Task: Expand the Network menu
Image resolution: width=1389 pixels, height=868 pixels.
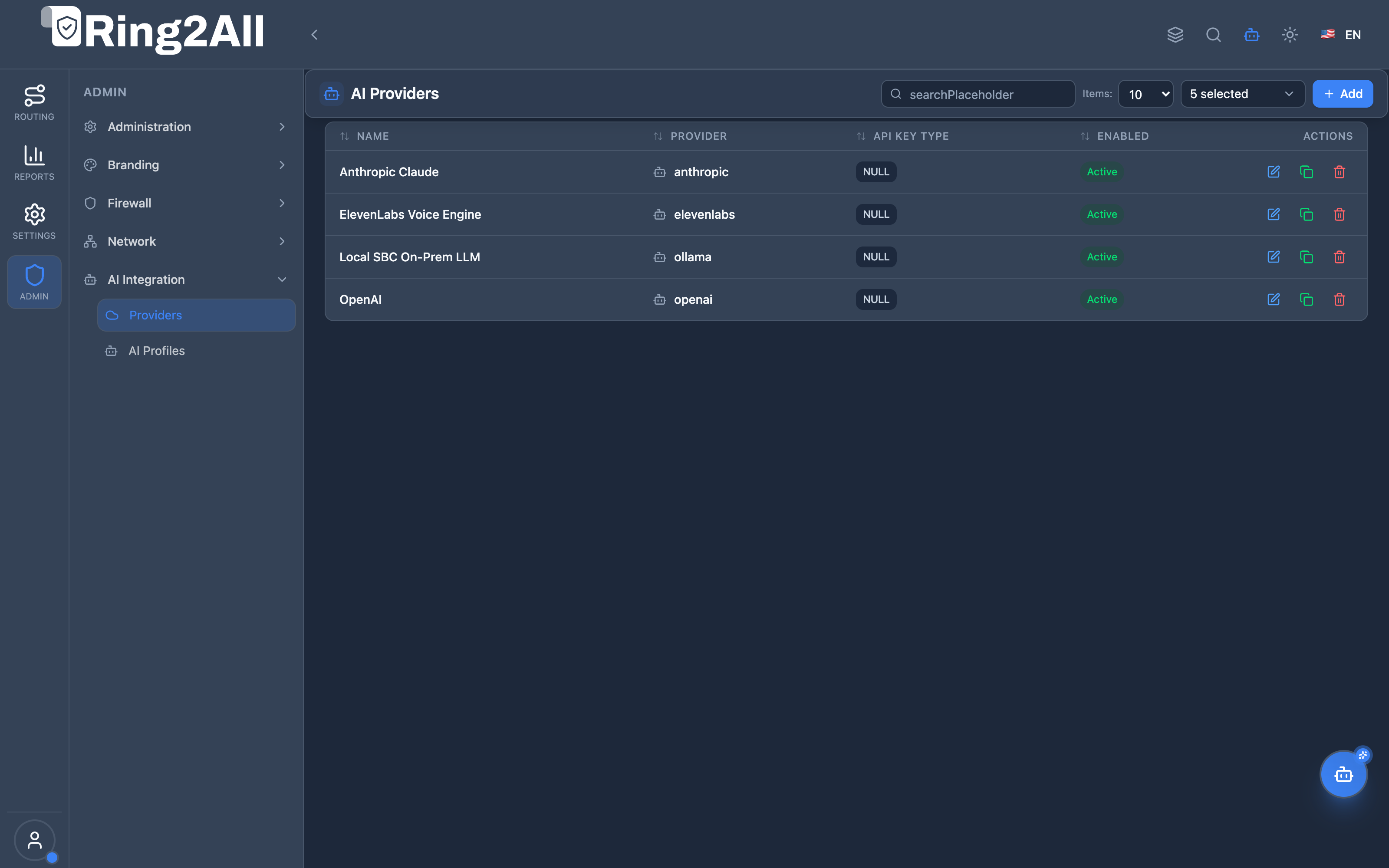Action: [x=185, y=241]
